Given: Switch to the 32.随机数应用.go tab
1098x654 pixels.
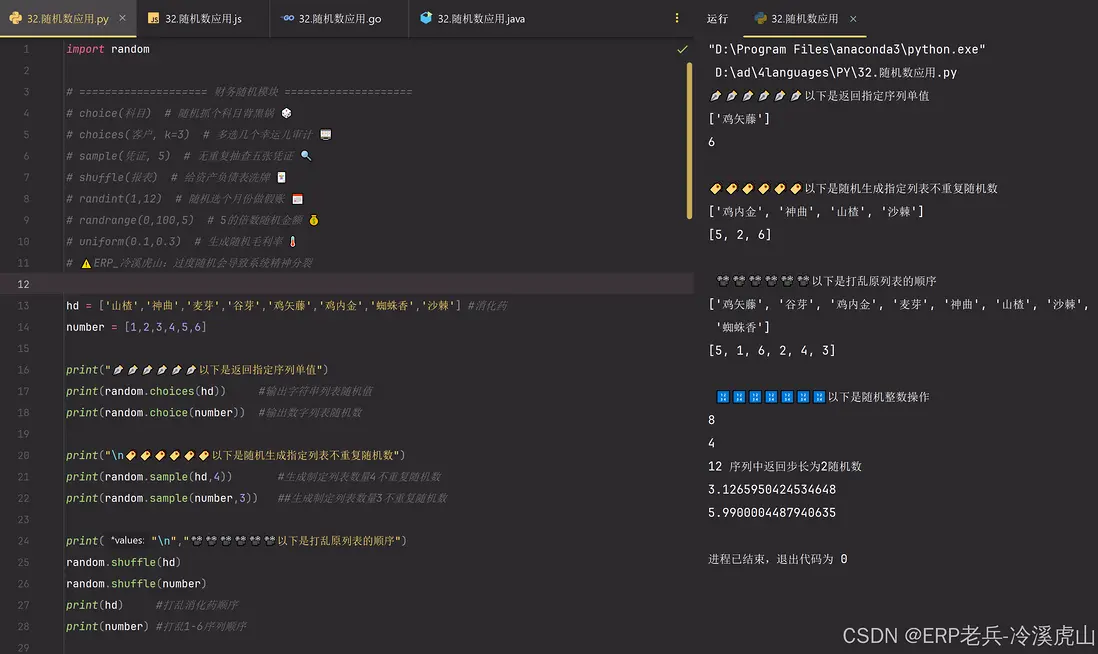Looking at the screenshot, I should 339,19.
